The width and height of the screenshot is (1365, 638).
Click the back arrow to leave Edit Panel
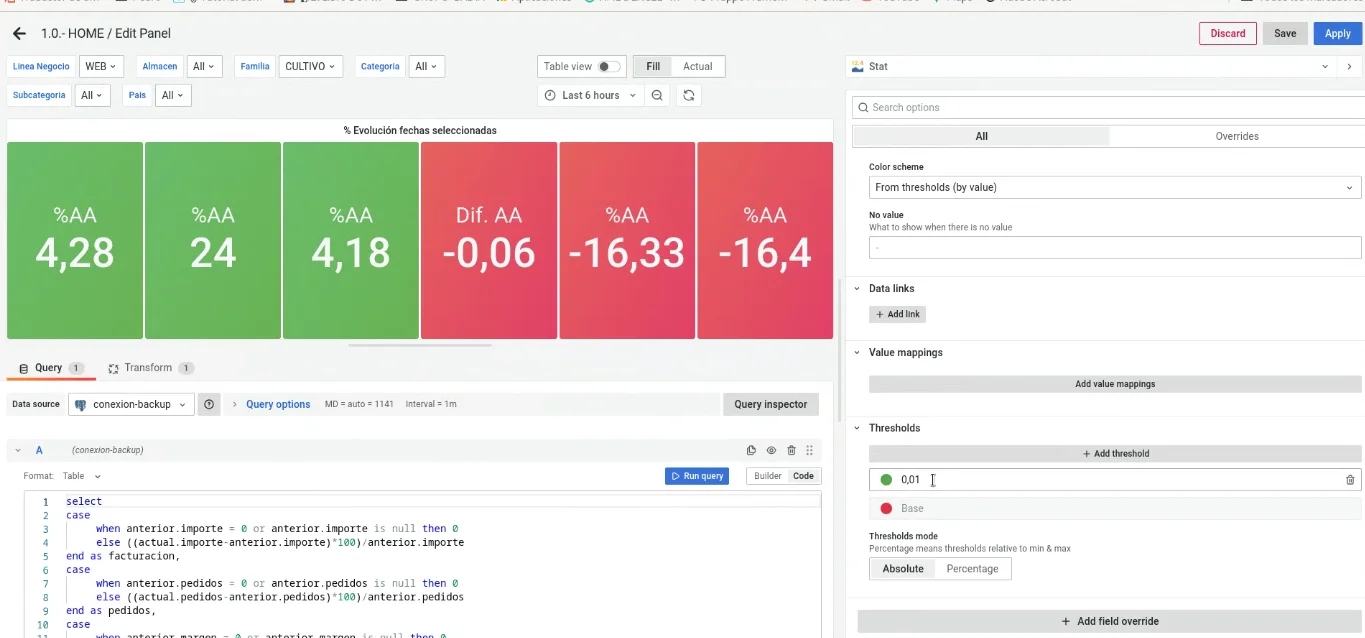coord(19,34)
